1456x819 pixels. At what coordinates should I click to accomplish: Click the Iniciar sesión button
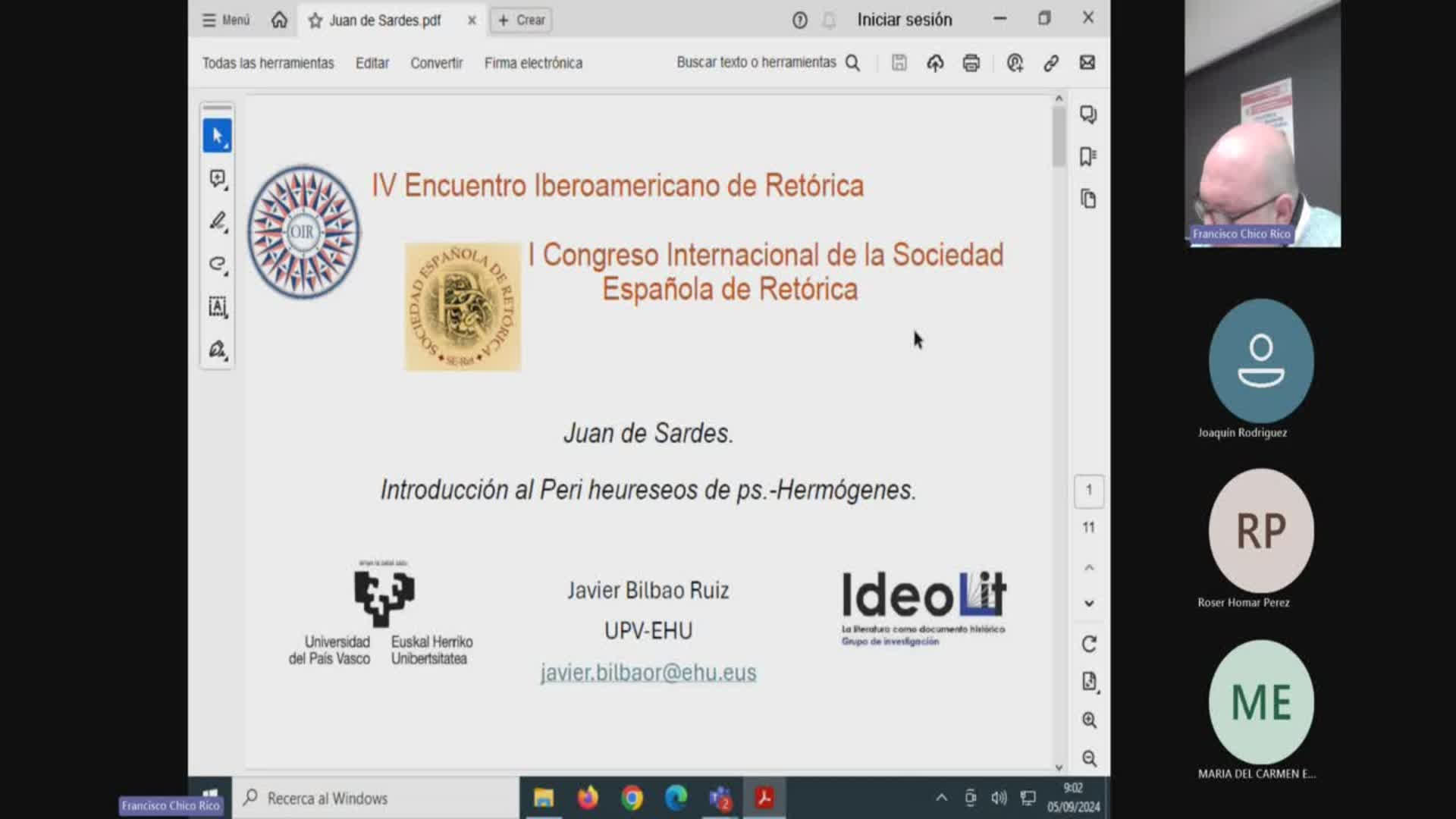(x=904, y=20)
